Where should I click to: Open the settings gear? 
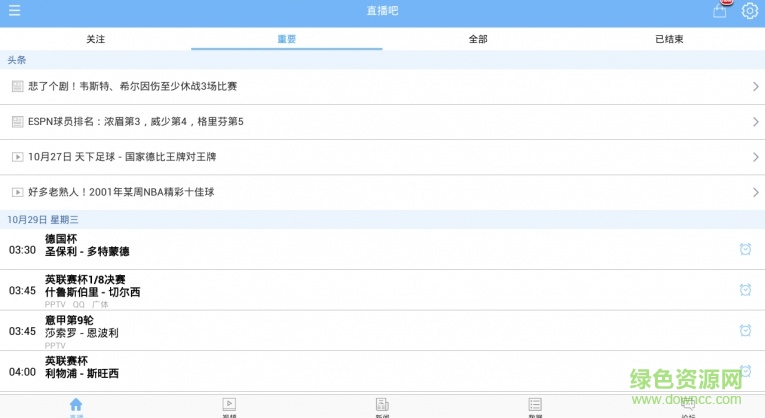click(x=750, y=11)
